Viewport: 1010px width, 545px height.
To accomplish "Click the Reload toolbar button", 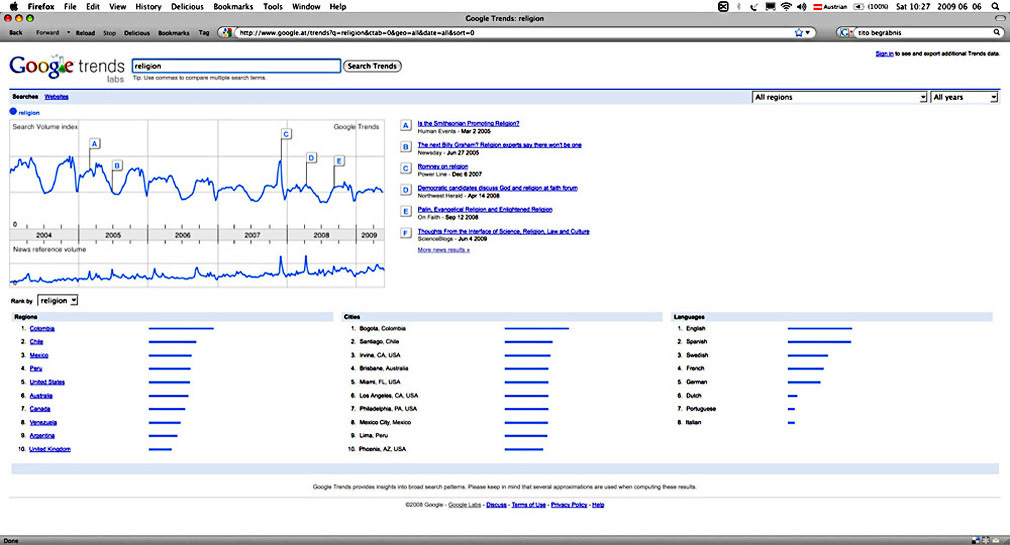I will (85, 33).
